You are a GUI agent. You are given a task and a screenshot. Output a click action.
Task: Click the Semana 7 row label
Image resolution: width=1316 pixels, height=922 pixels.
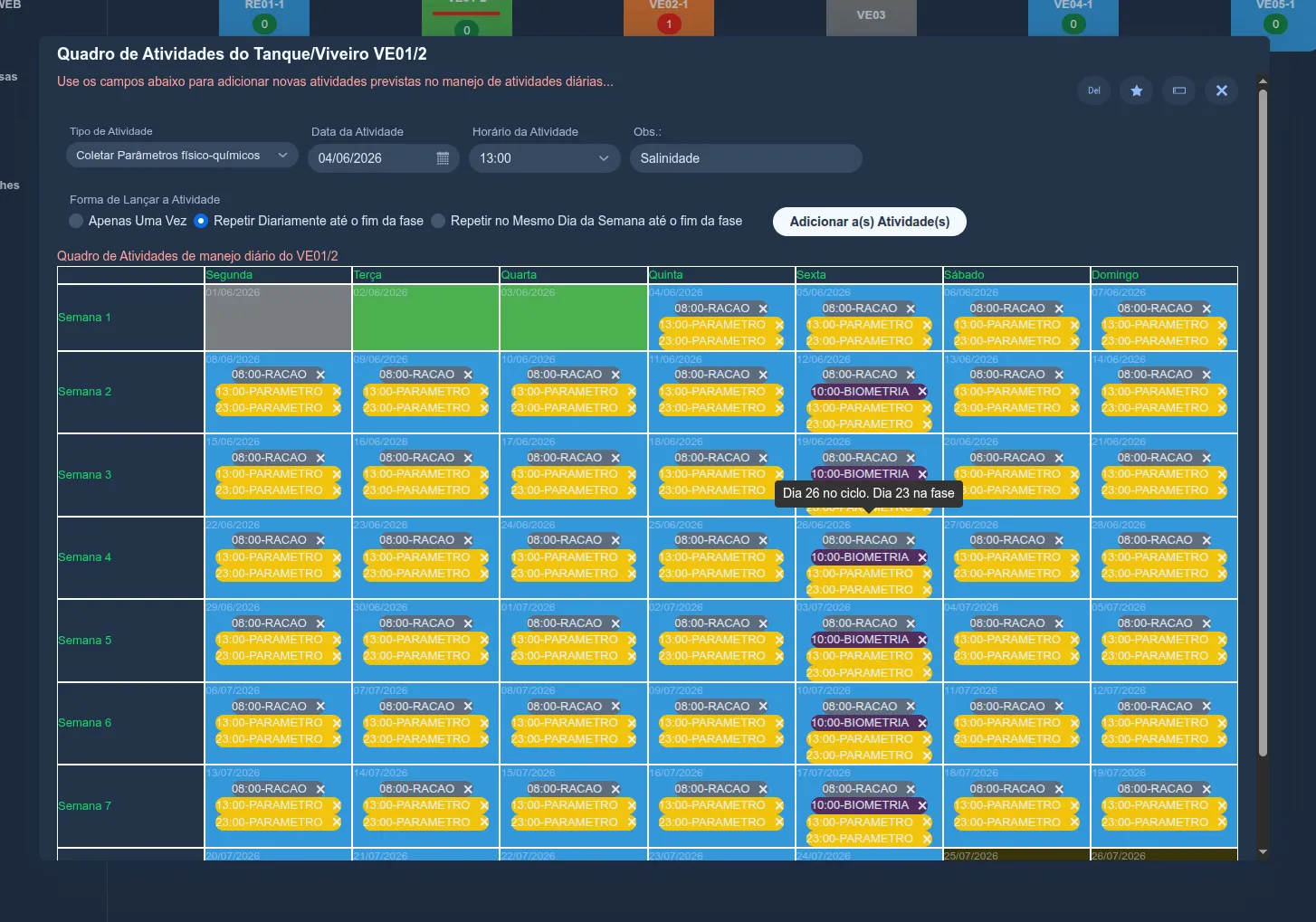(84, 806)
